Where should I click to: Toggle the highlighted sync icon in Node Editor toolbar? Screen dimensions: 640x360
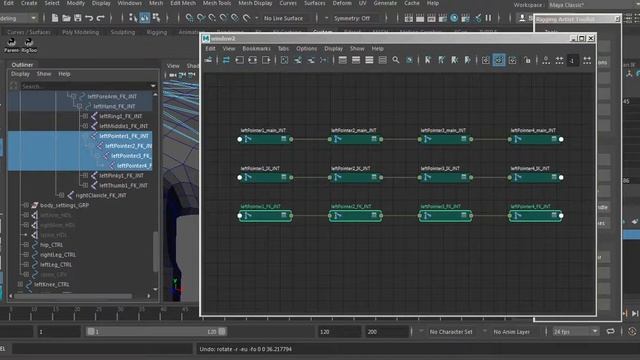point(226,60)
